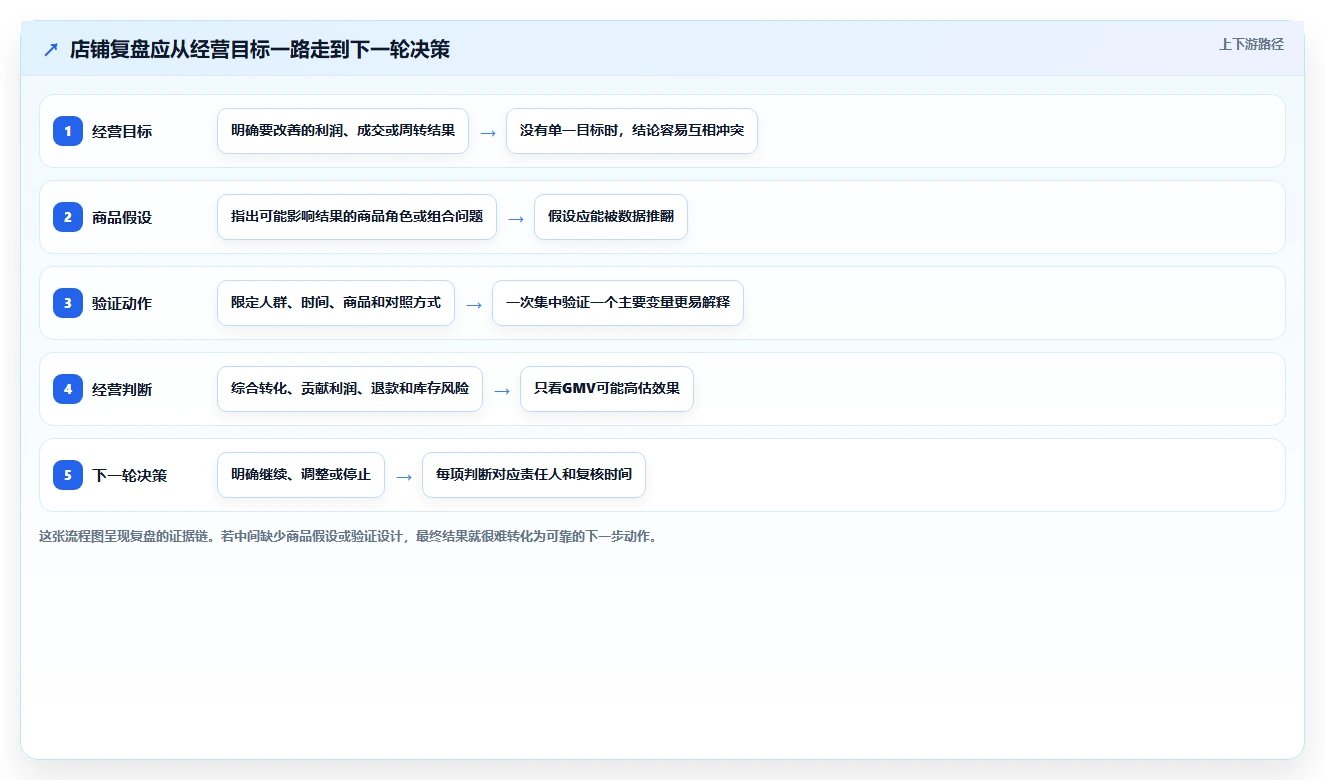Click the 下一轮决策 step label
1325x780 pixels.
click(x=130, y=475)
